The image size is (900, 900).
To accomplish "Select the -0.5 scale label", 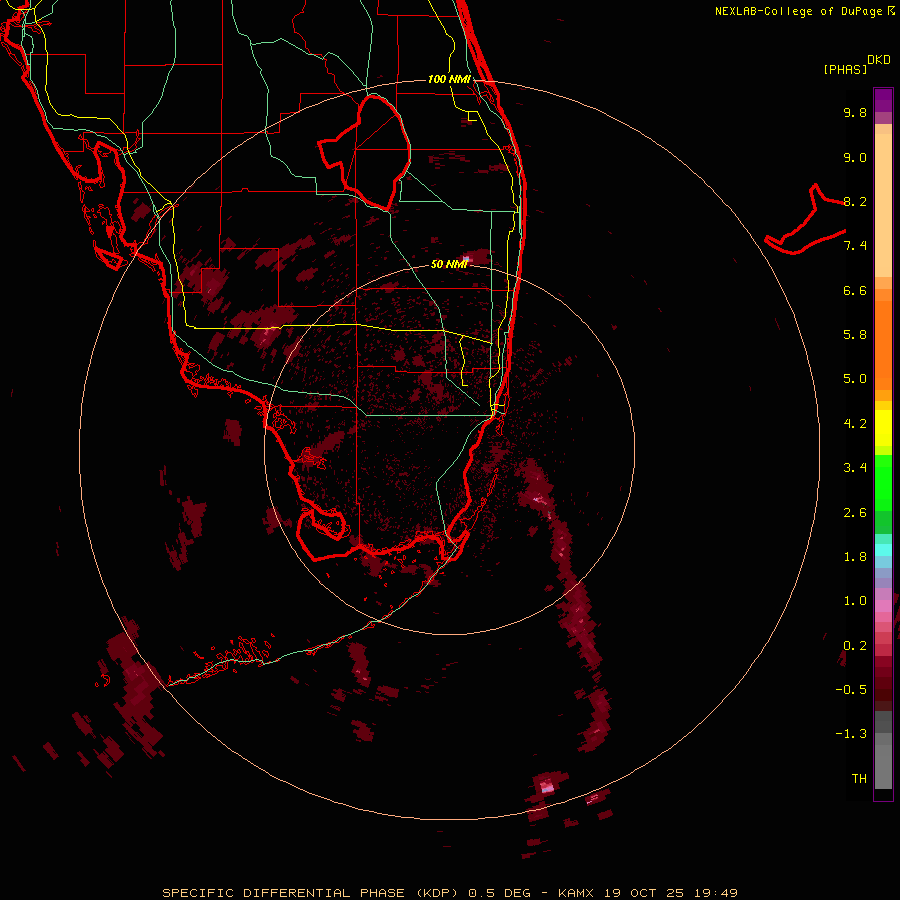I will pos(851,690).
